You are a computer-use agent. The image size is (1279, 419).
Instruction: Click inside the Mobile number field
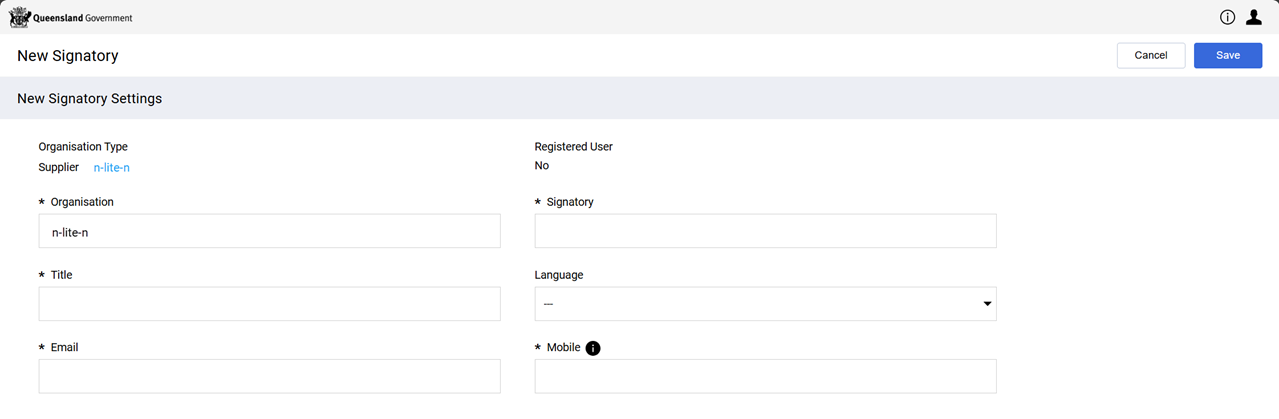point(765,376)
